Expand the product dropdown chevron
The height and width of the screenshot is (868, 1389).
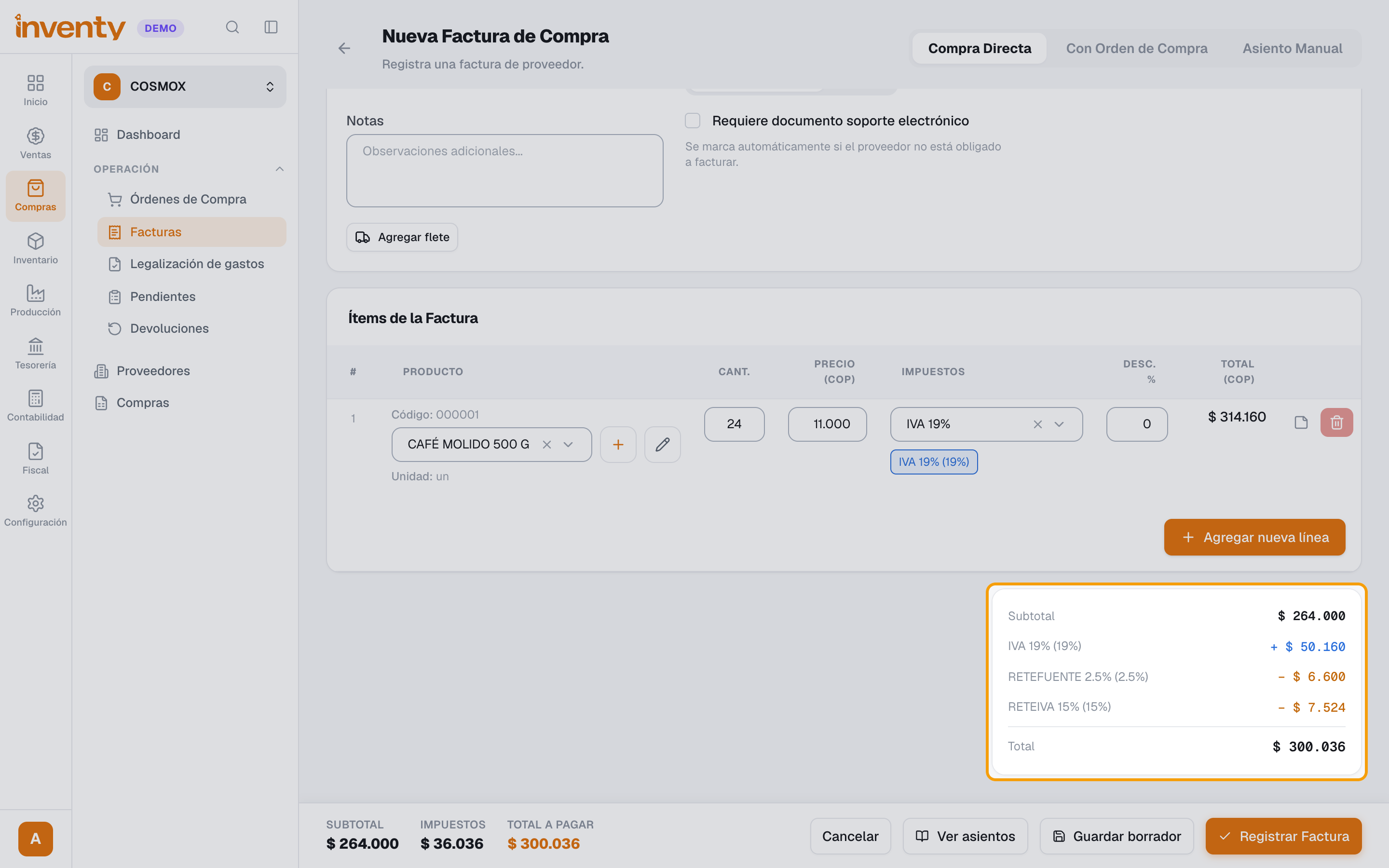coord(568,444)
